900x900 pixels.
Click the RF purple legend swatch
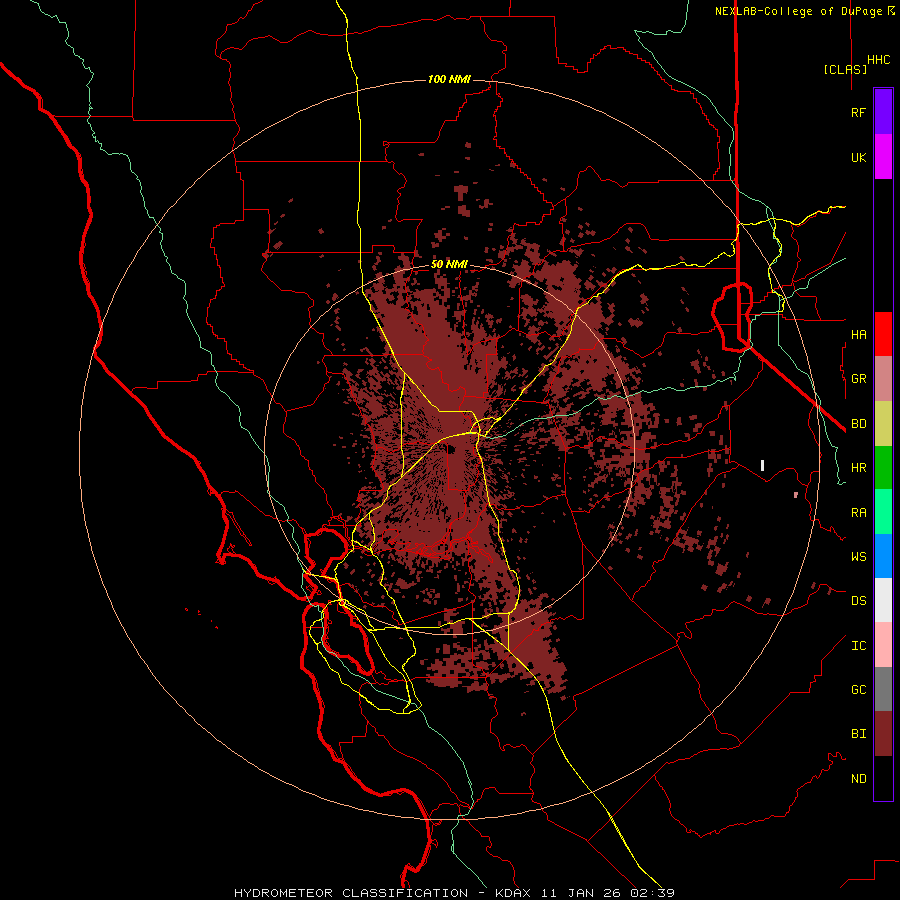[883, 112]
